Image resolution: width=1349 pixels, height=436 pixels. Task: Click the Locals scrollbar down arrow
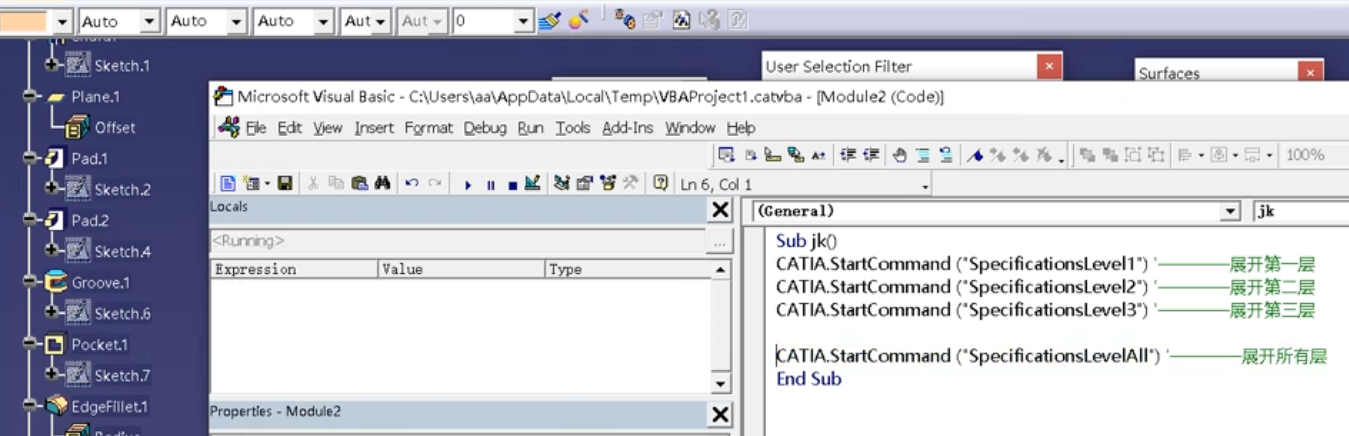pyautogui.click(x=720, y=384)
